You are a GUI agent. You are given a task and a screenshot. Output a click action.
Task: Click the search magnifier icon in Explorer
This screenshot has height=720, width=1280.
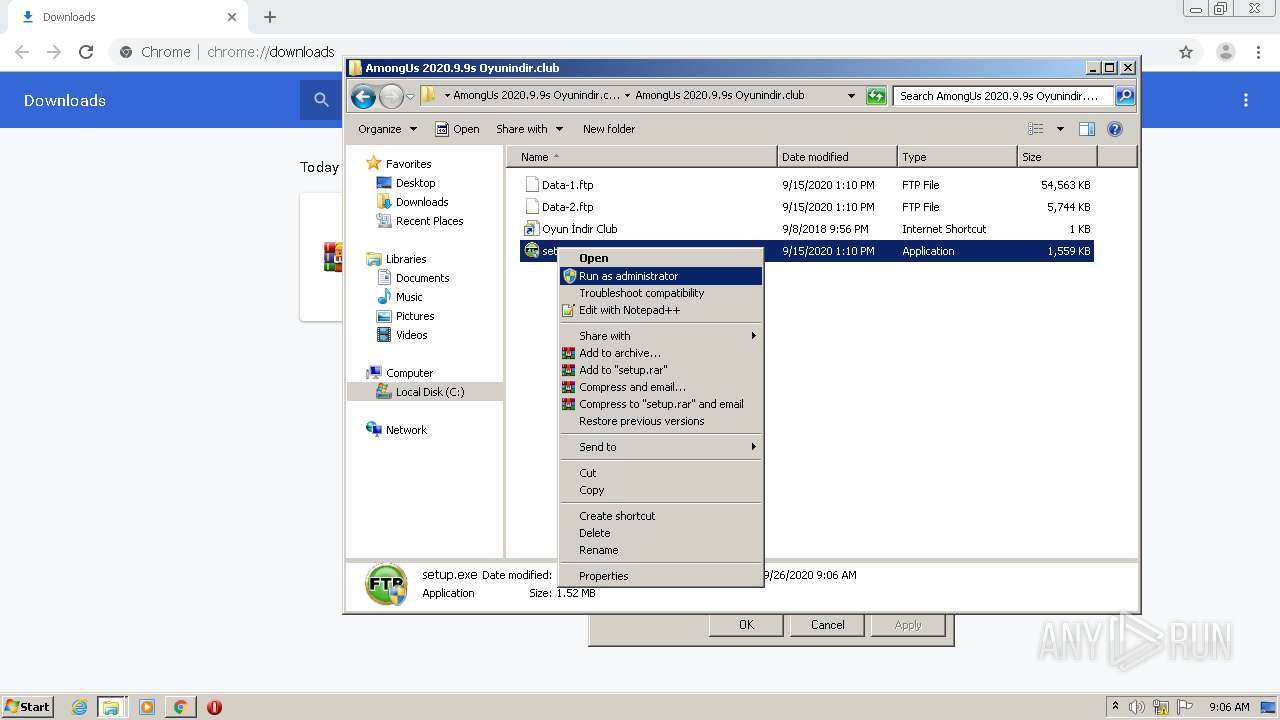(1125, 96)
